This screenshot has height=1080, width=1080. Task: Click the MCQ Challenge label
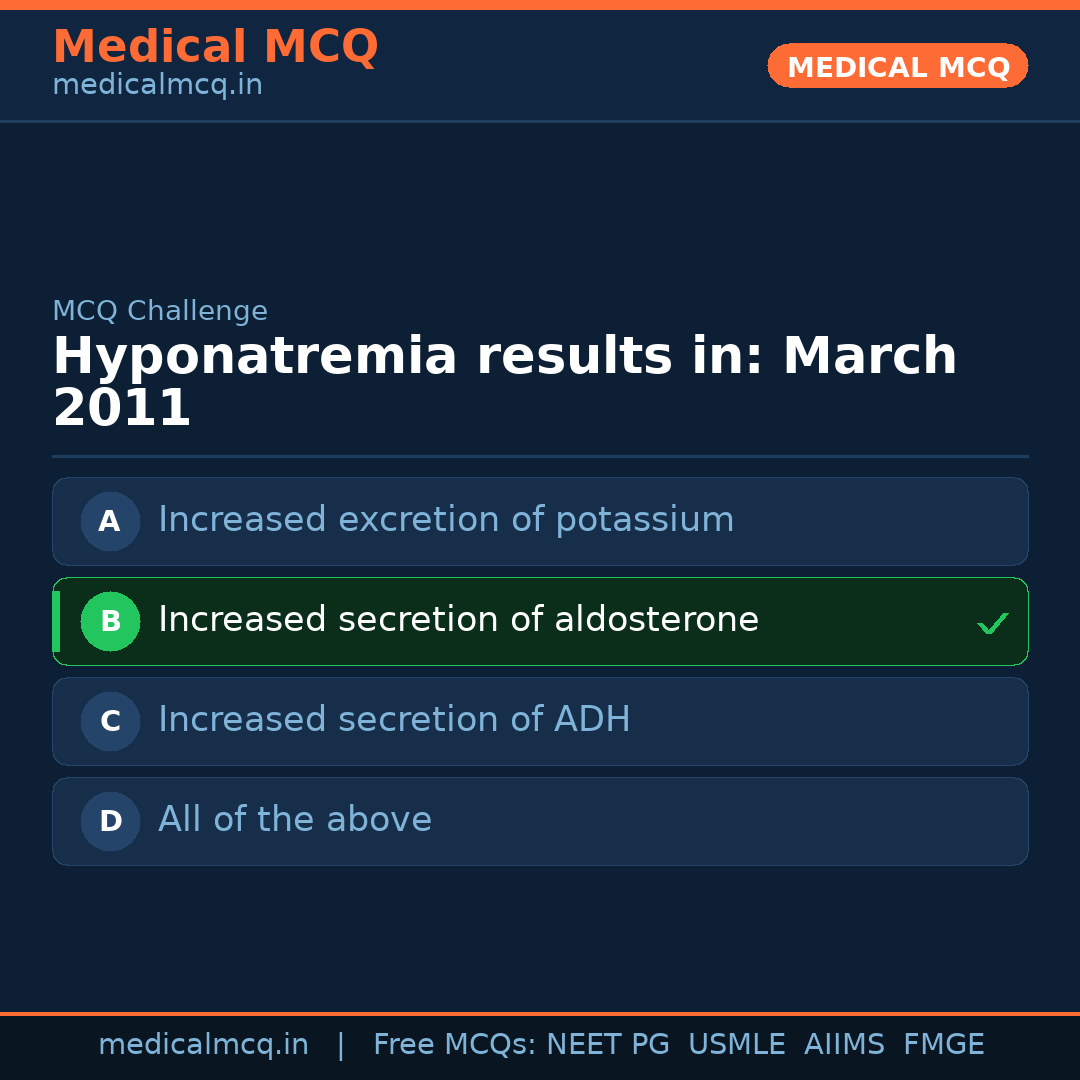(x=160, y=311)
